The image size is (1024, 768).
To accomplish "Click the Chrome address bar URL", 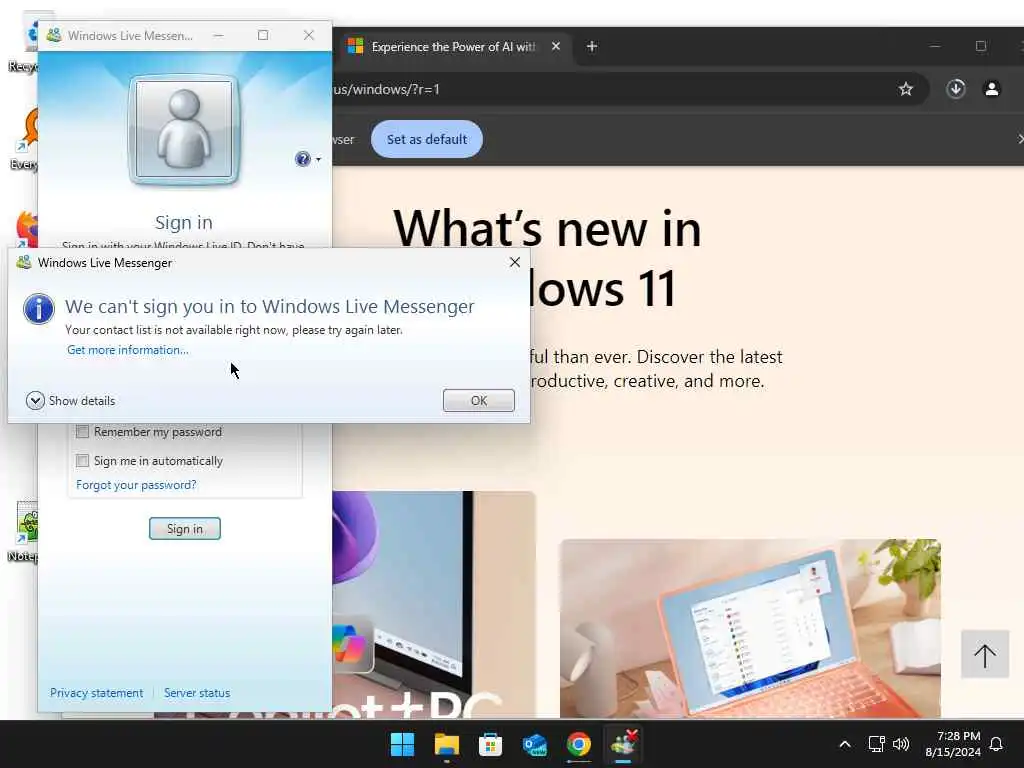I will (385, 89).
